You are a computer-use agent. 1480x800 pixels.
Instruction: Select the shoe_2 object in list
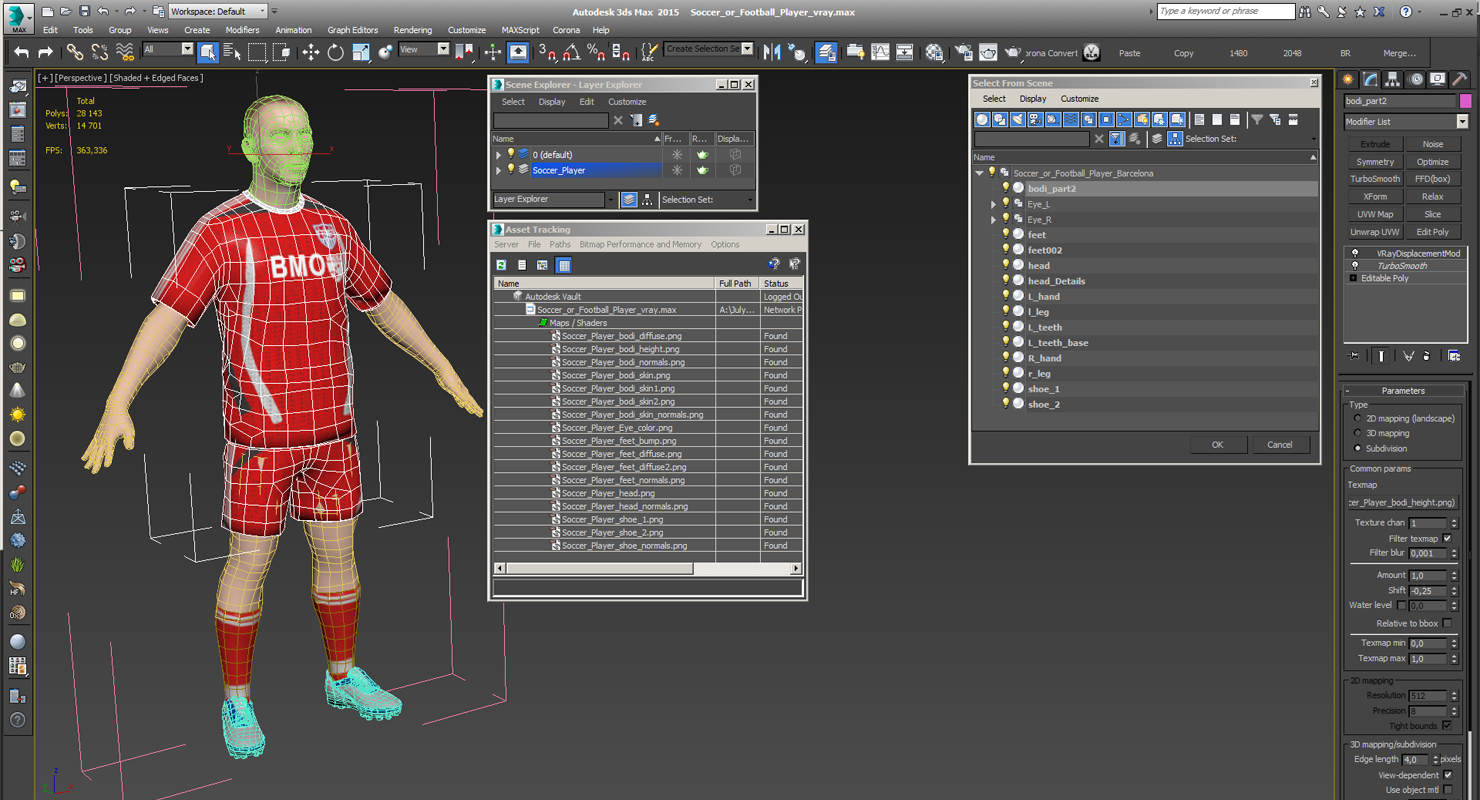pos(1044,404)
